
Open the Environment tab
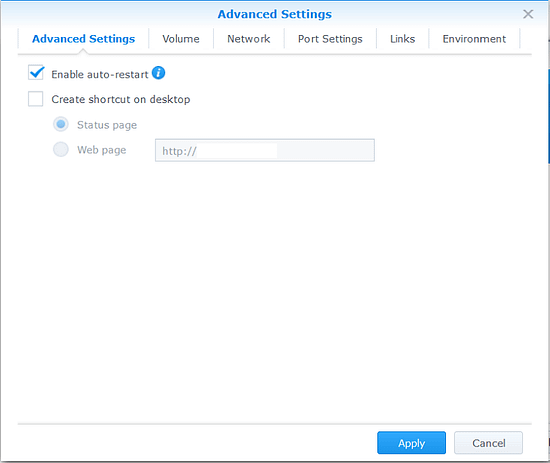[x=474, y=39]
